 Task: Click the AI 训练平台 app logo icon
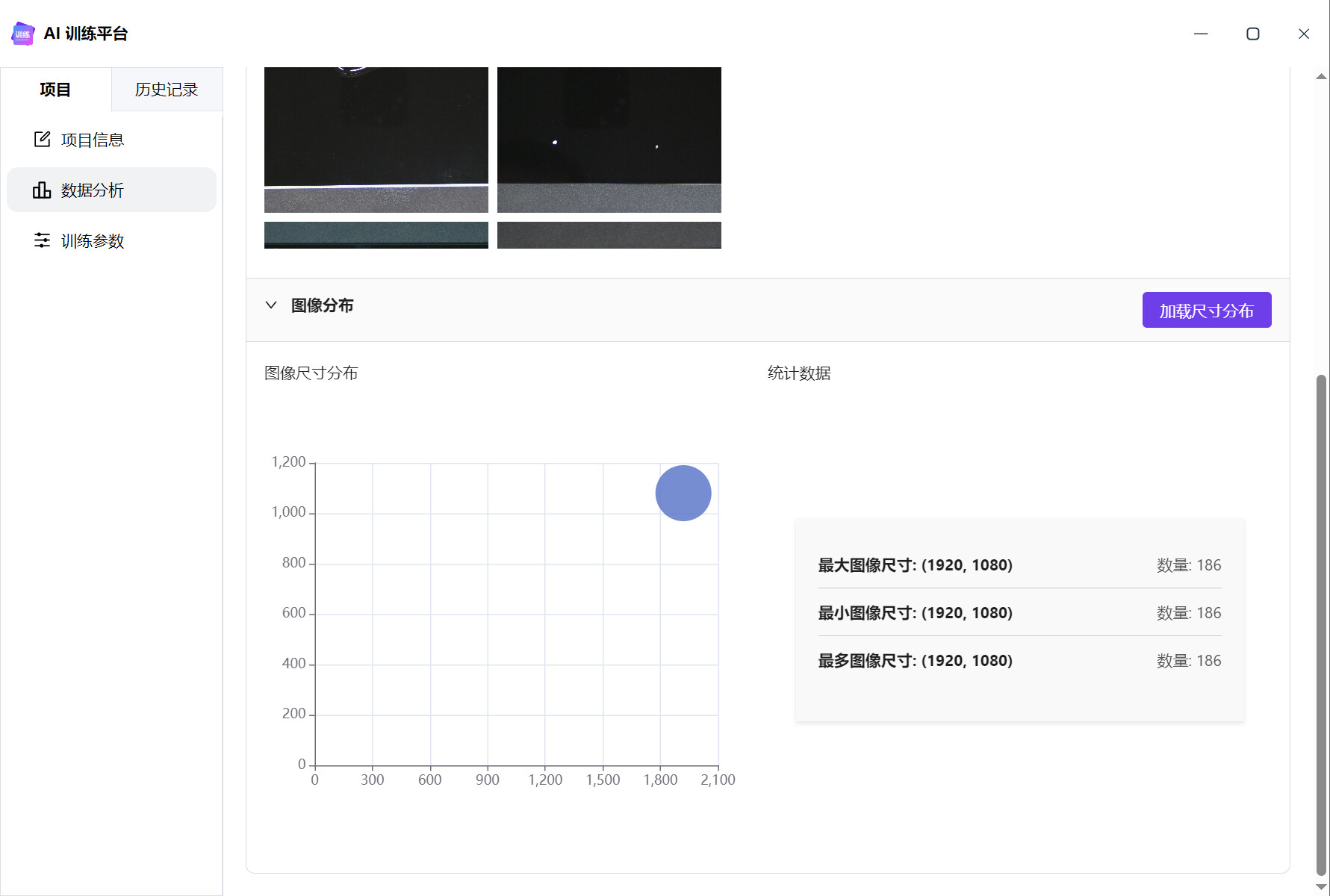coord(23,34)
